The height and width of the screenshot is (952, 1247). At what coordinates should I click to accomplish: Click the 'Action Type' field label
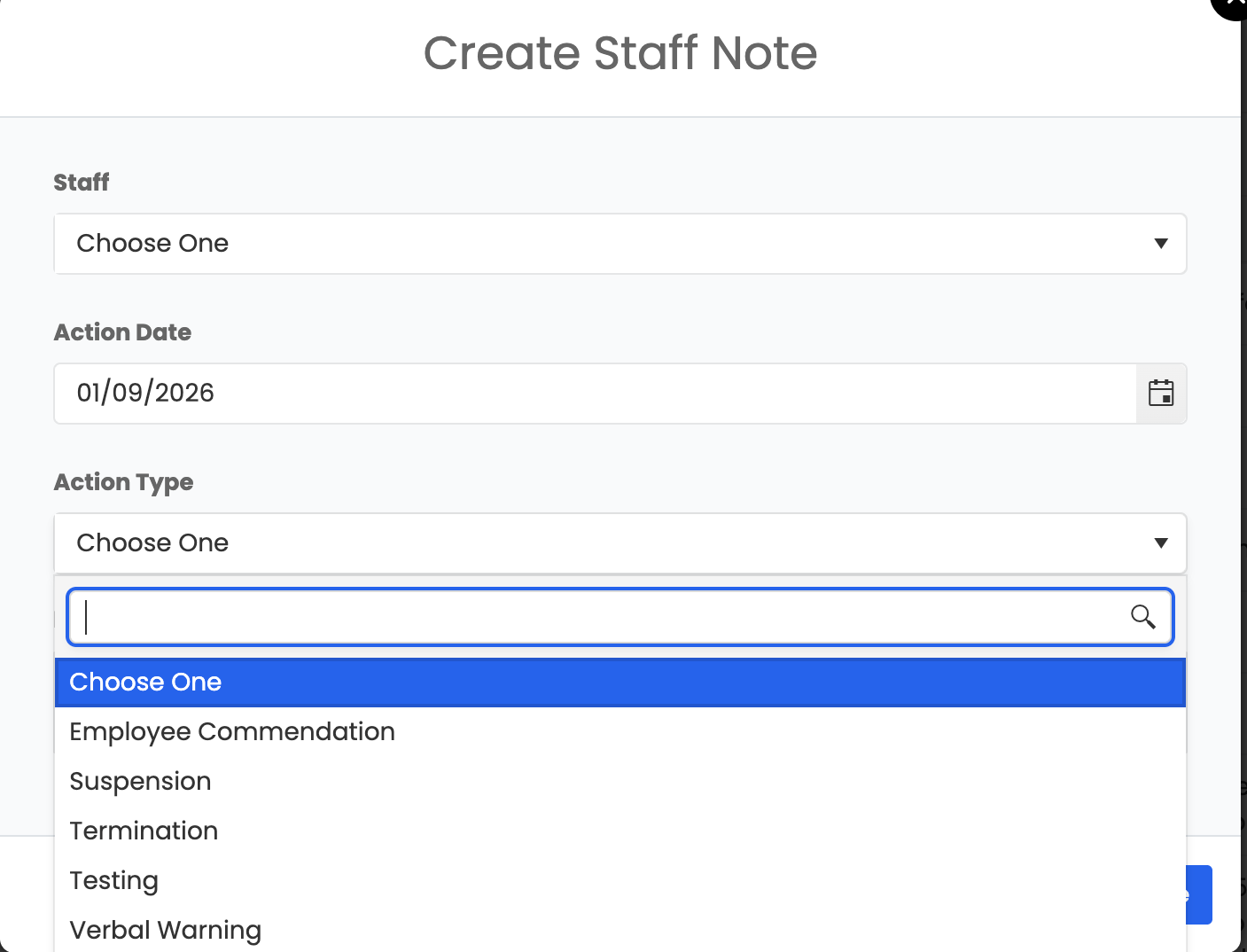(124, 482)
